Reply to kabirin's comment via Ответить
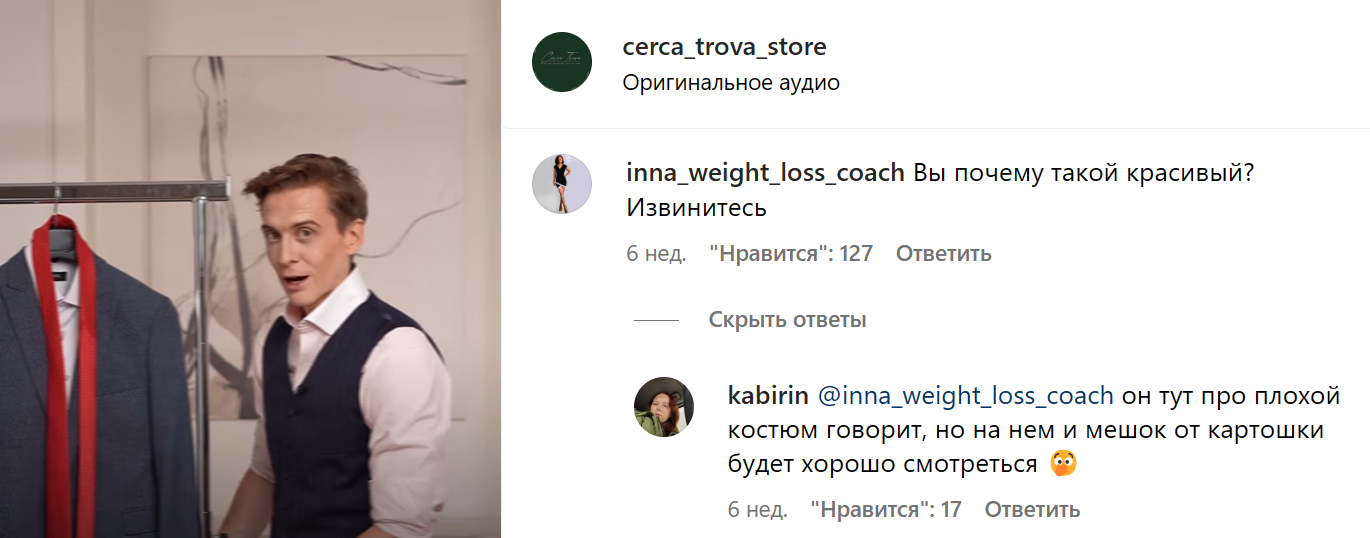 [x=1032, y=510]
